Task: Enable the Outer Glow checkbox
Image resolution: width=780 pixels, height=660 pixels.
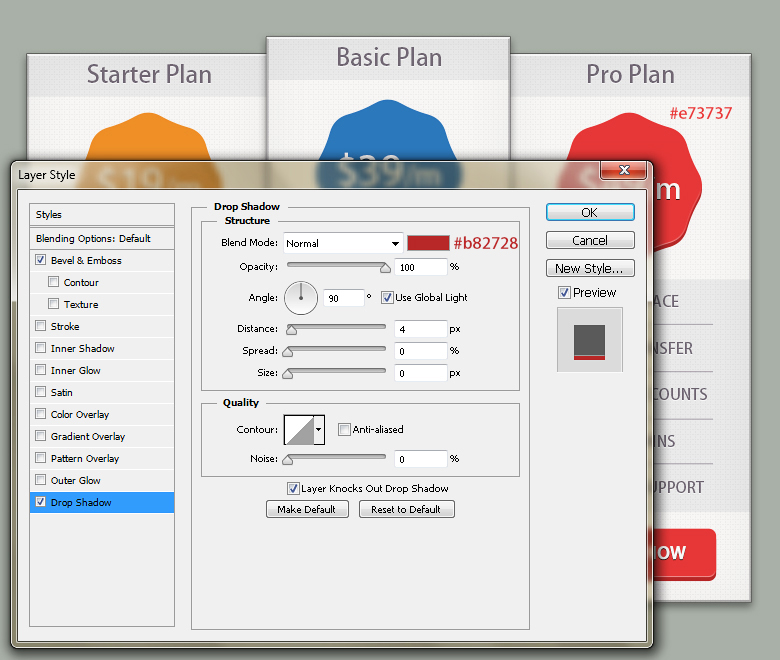Action: coord(41,479)
